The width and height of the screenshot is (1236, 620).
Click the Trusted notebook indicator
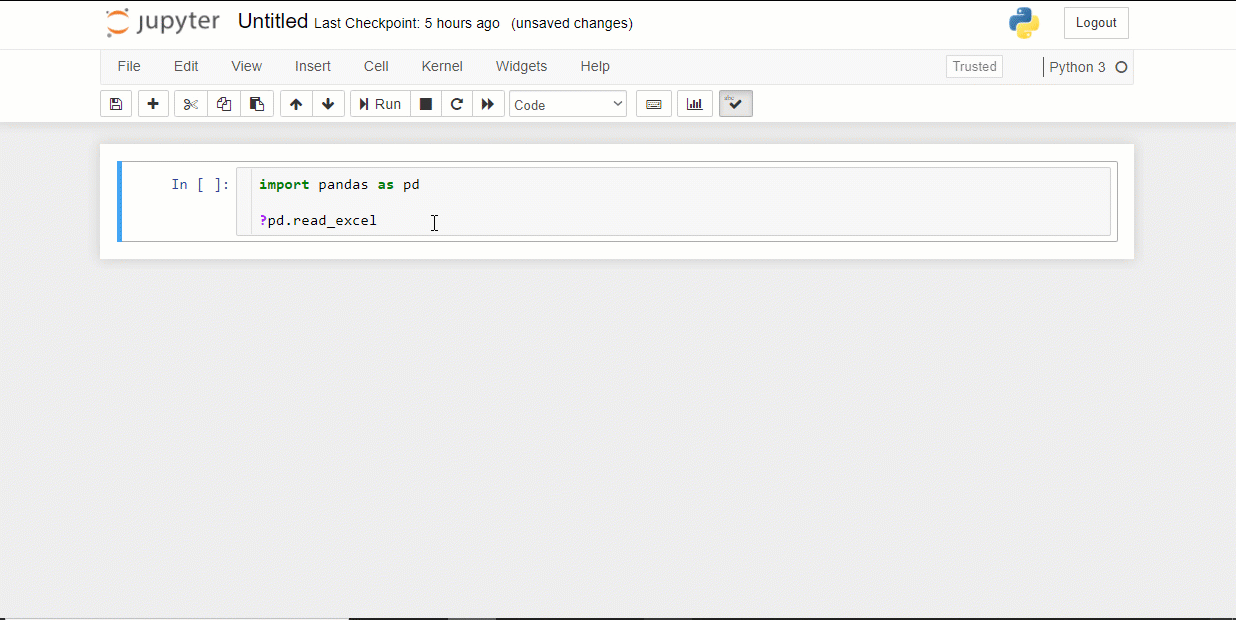(974, 66)
